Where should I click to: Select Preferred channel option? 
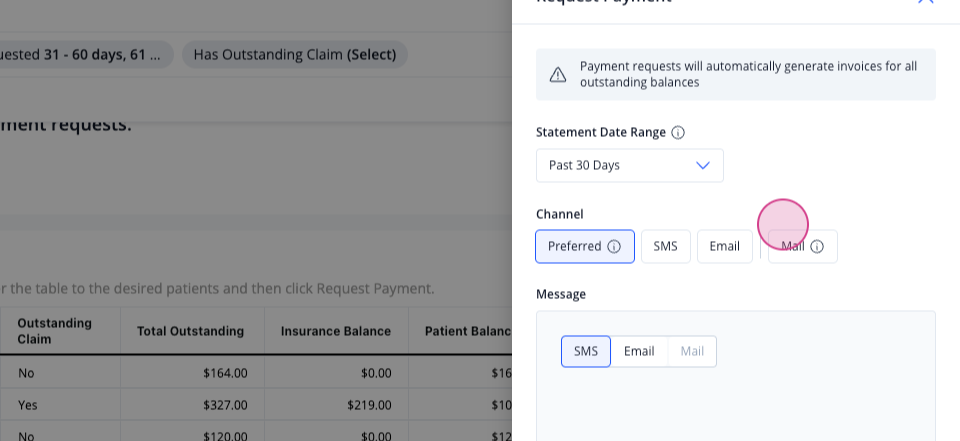click(585, 246)
